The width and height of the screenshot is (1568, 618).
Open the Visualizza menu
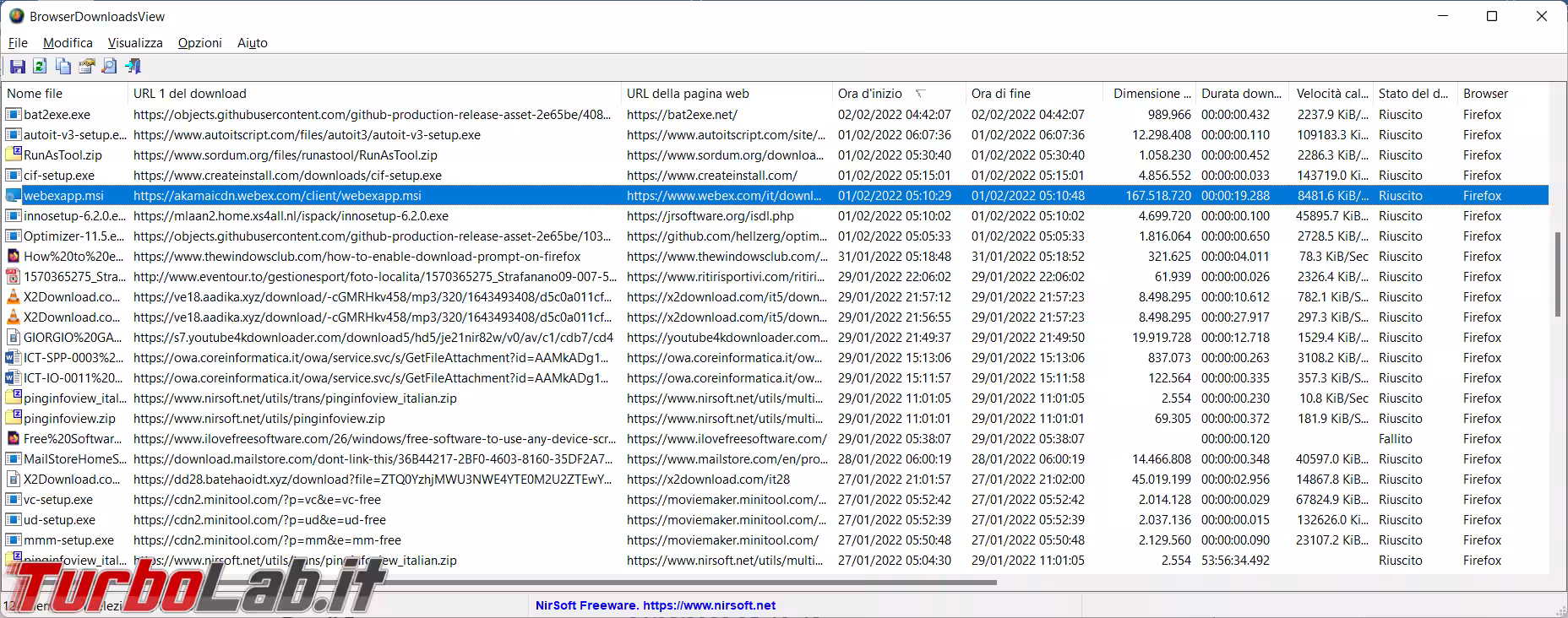click(135, 43)
